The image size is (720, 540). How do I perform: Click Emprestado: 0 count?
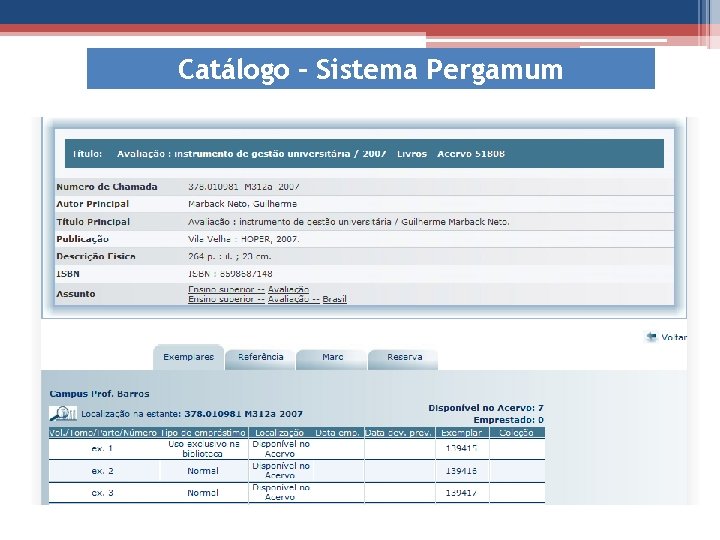508,420
